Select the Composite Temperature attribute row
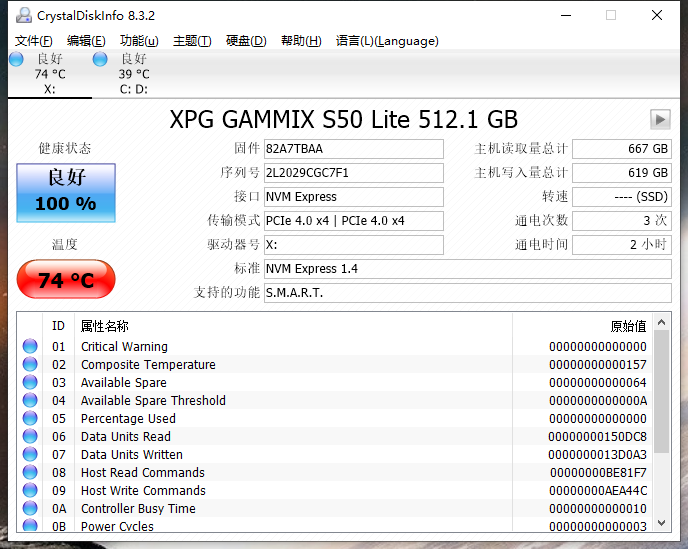The width and height of the screenshot is (688, 549). pyautogui.click(x=335, y=364)
